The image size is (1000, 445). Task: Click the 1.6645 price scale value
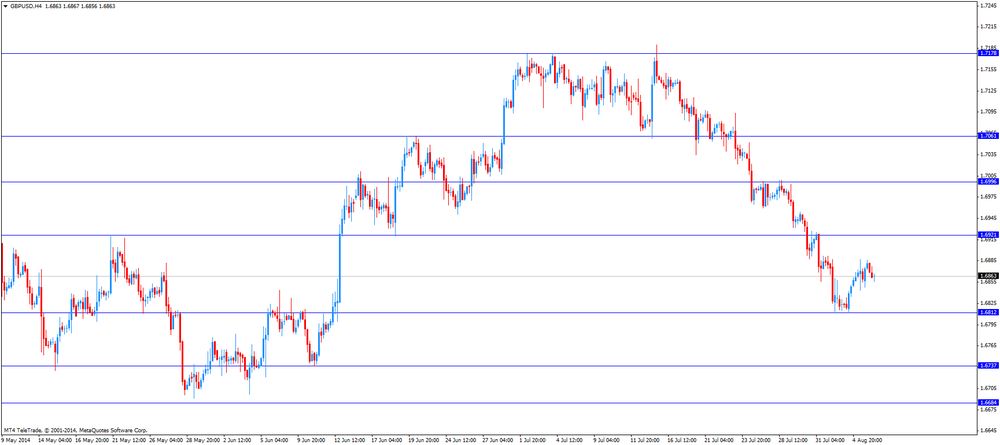pyautogui.click(x=988, y=431)
